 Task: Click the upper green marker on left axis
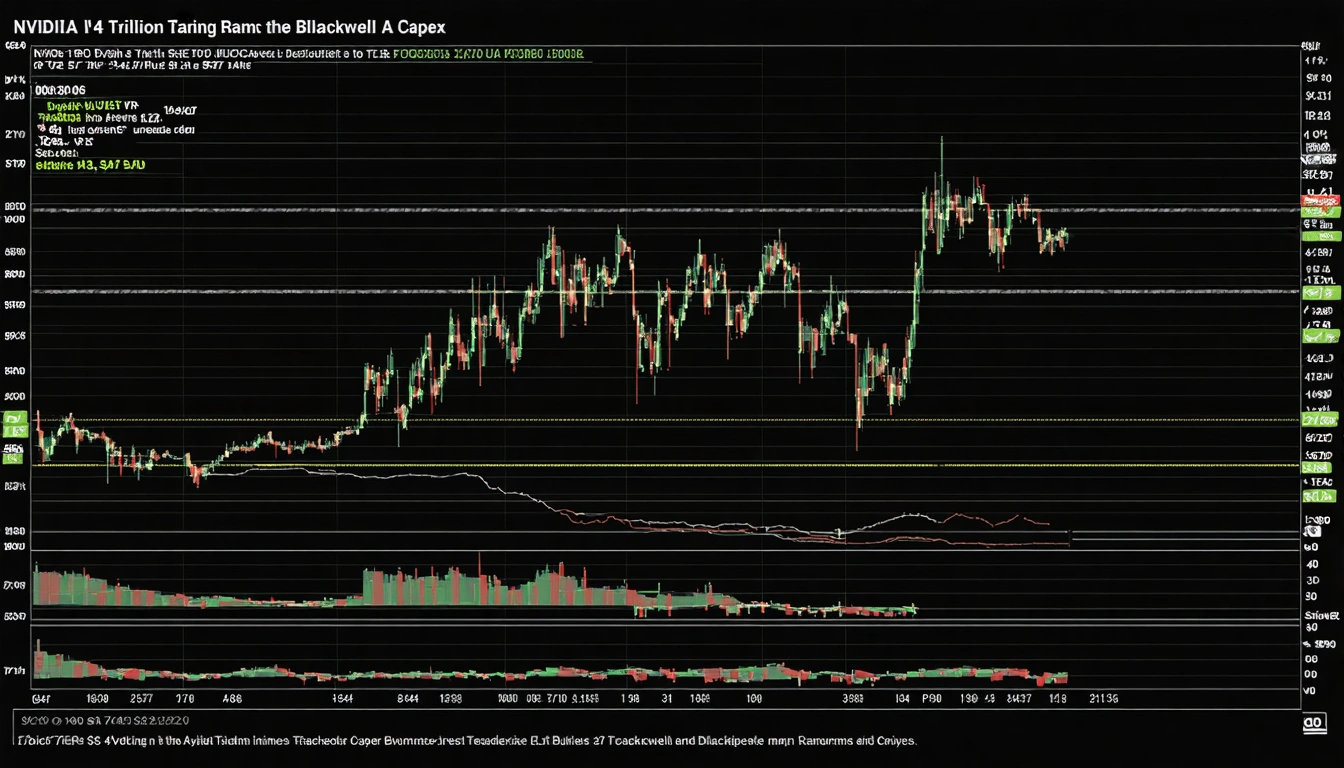click(x=14, y=418)
